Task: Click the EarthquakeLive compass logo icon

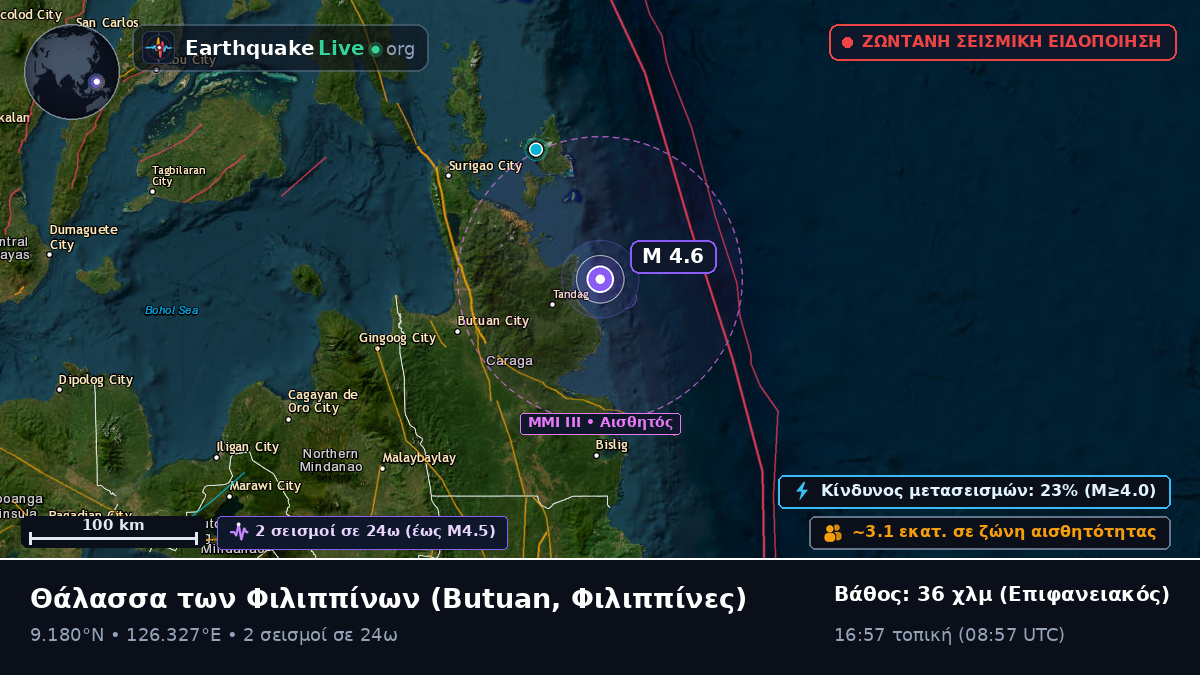Action: tap(159, 48)
